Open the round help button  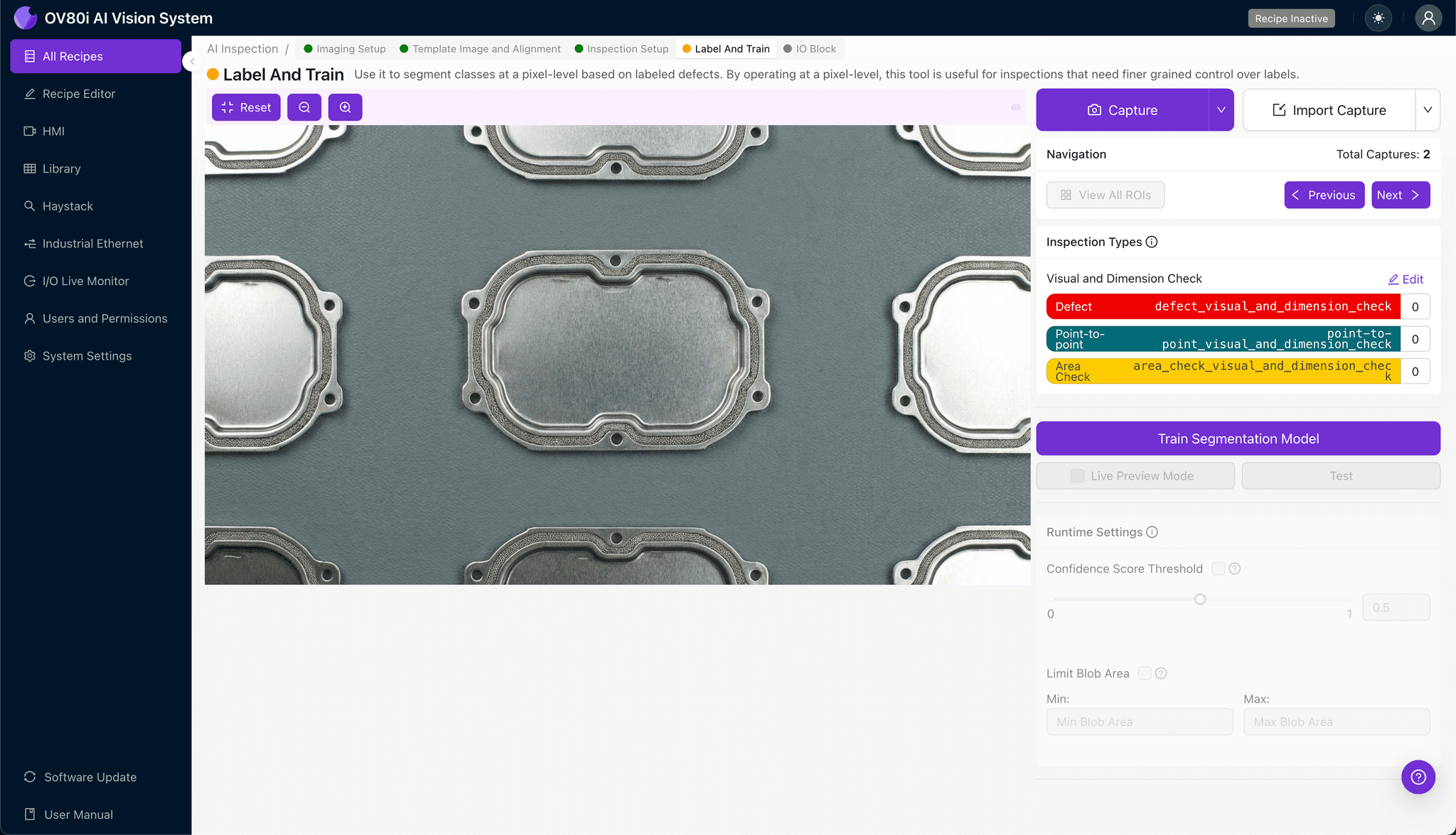pyautogui.click(x=1418, y=777)
